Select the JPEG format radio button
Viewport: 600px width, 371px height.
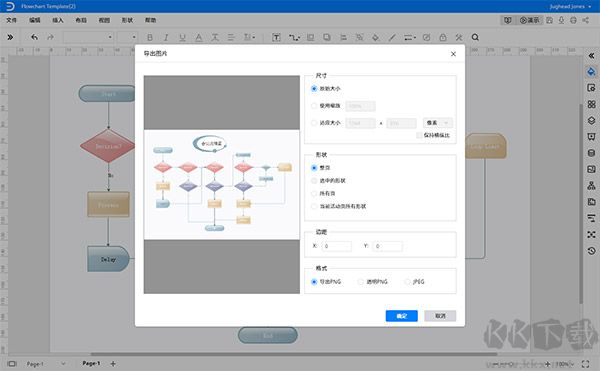coord(408,282)
